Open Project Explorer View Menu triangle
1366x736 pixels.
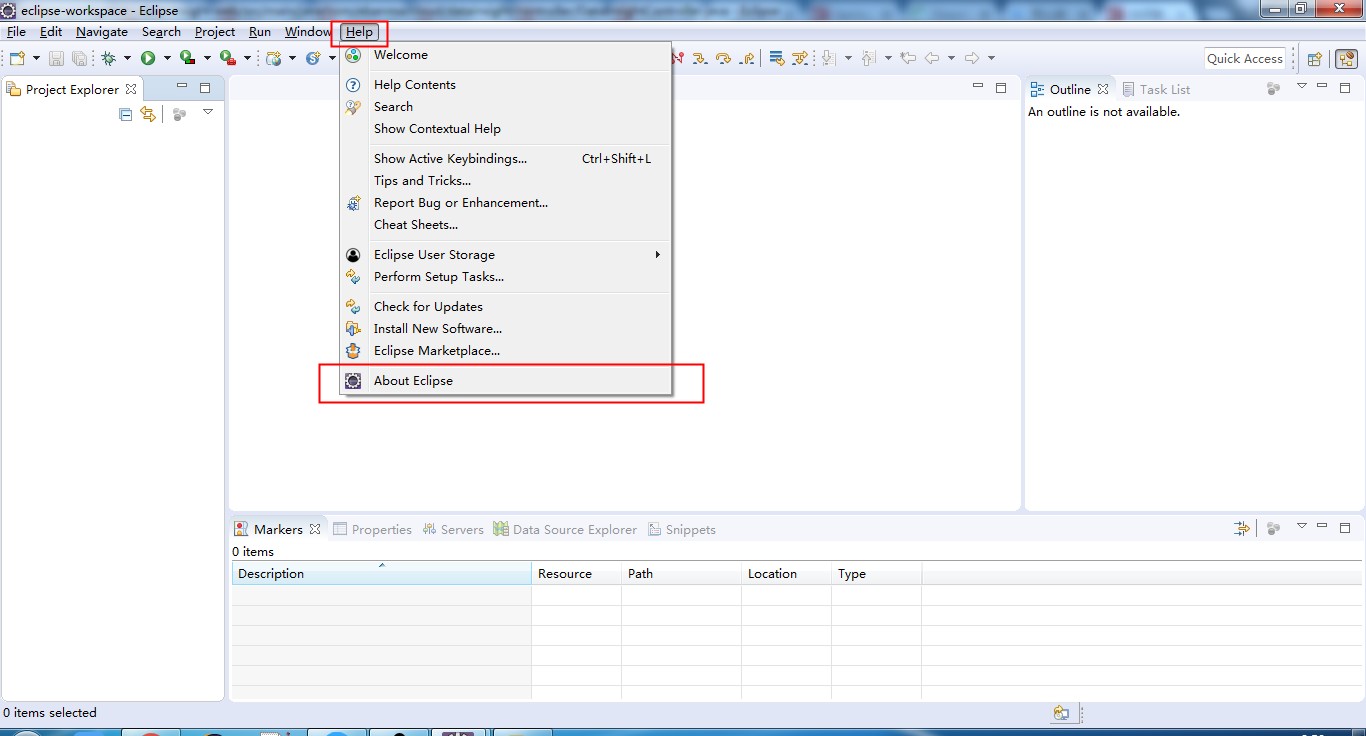(x=208, y=112)
